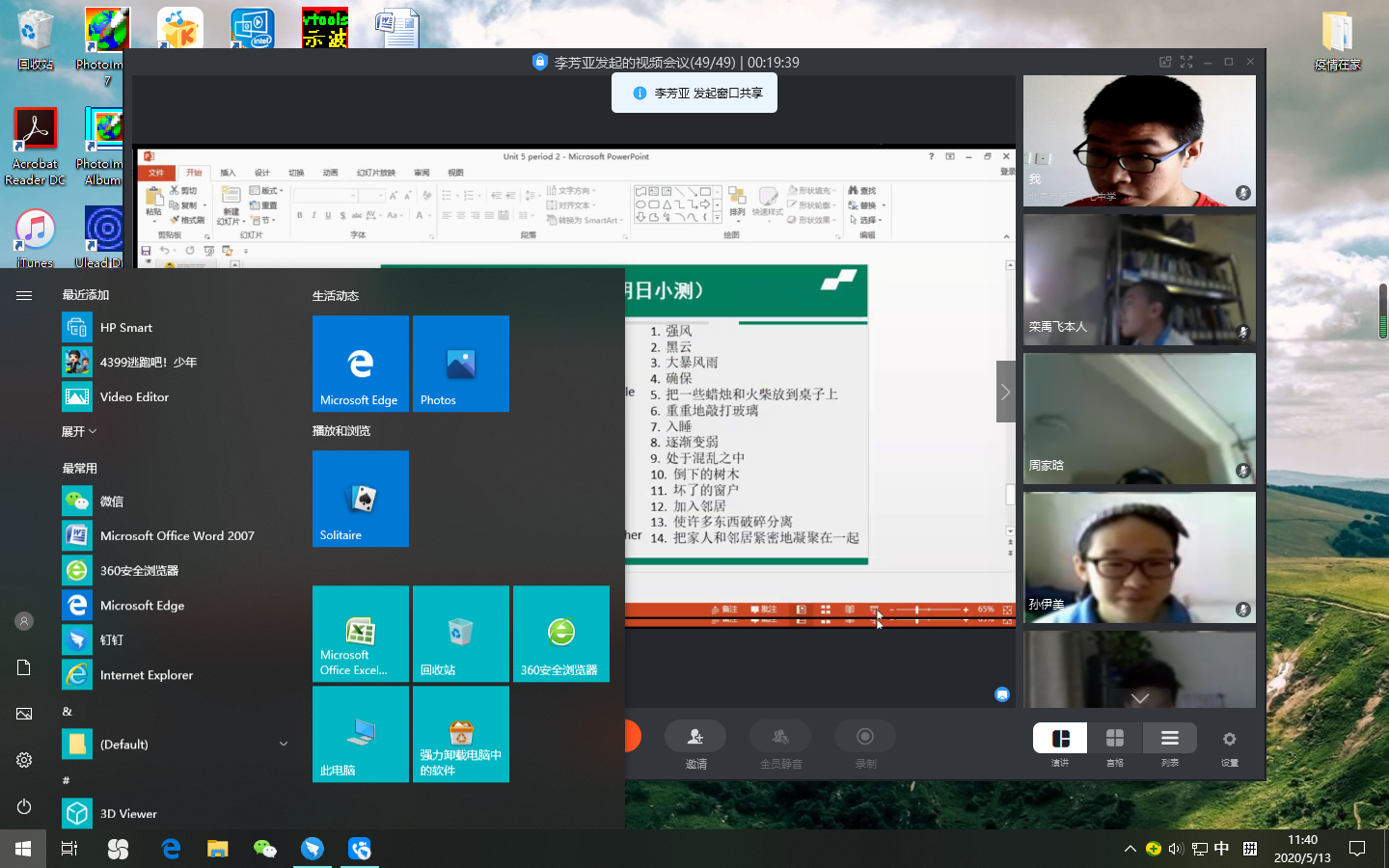The image size is (1389, 868).
Task: Open the 此电脑 tile
Action: click(361, 734)
